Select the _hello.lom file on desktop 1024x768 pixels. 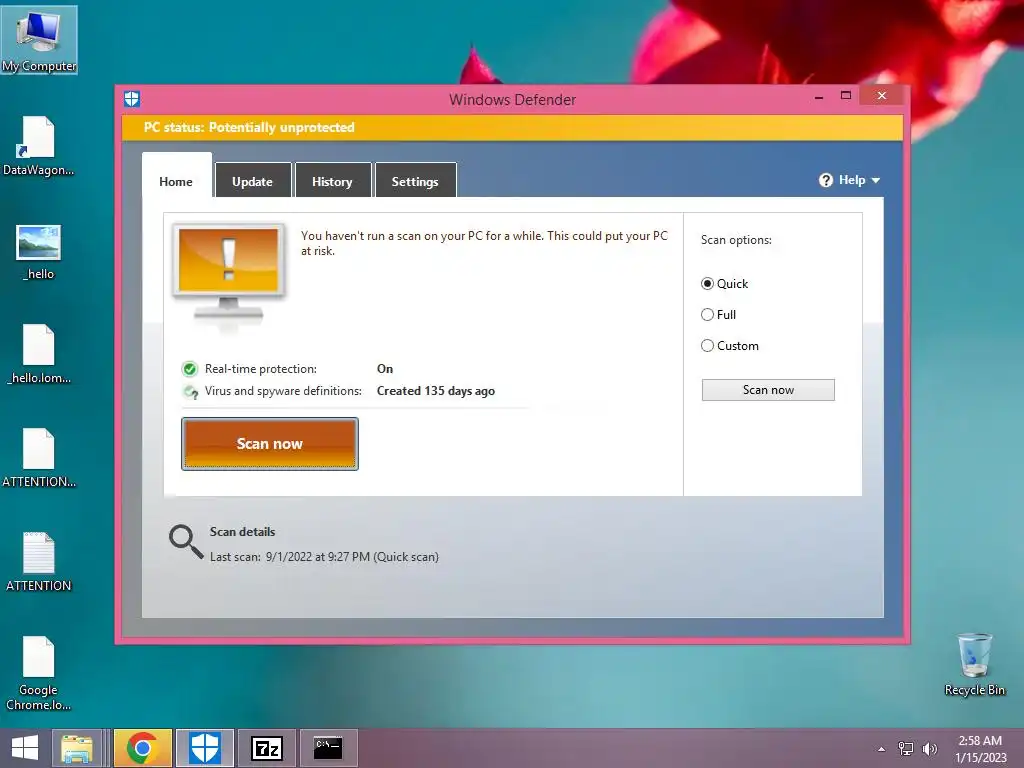pos(39,354)
